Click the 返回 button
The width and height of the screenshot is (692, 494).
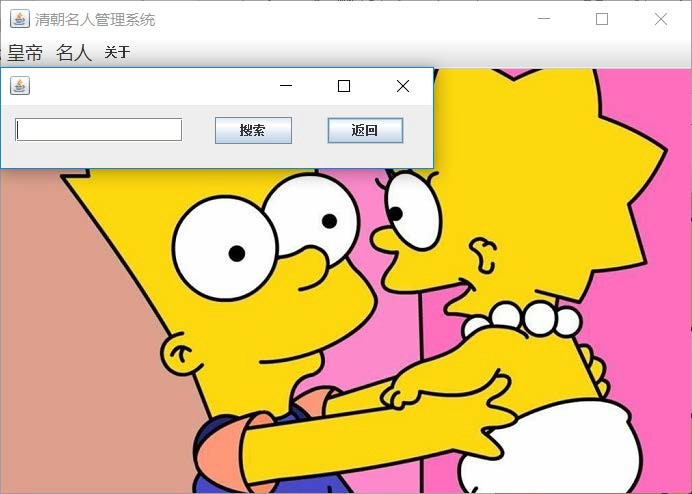tap(365, 130)
